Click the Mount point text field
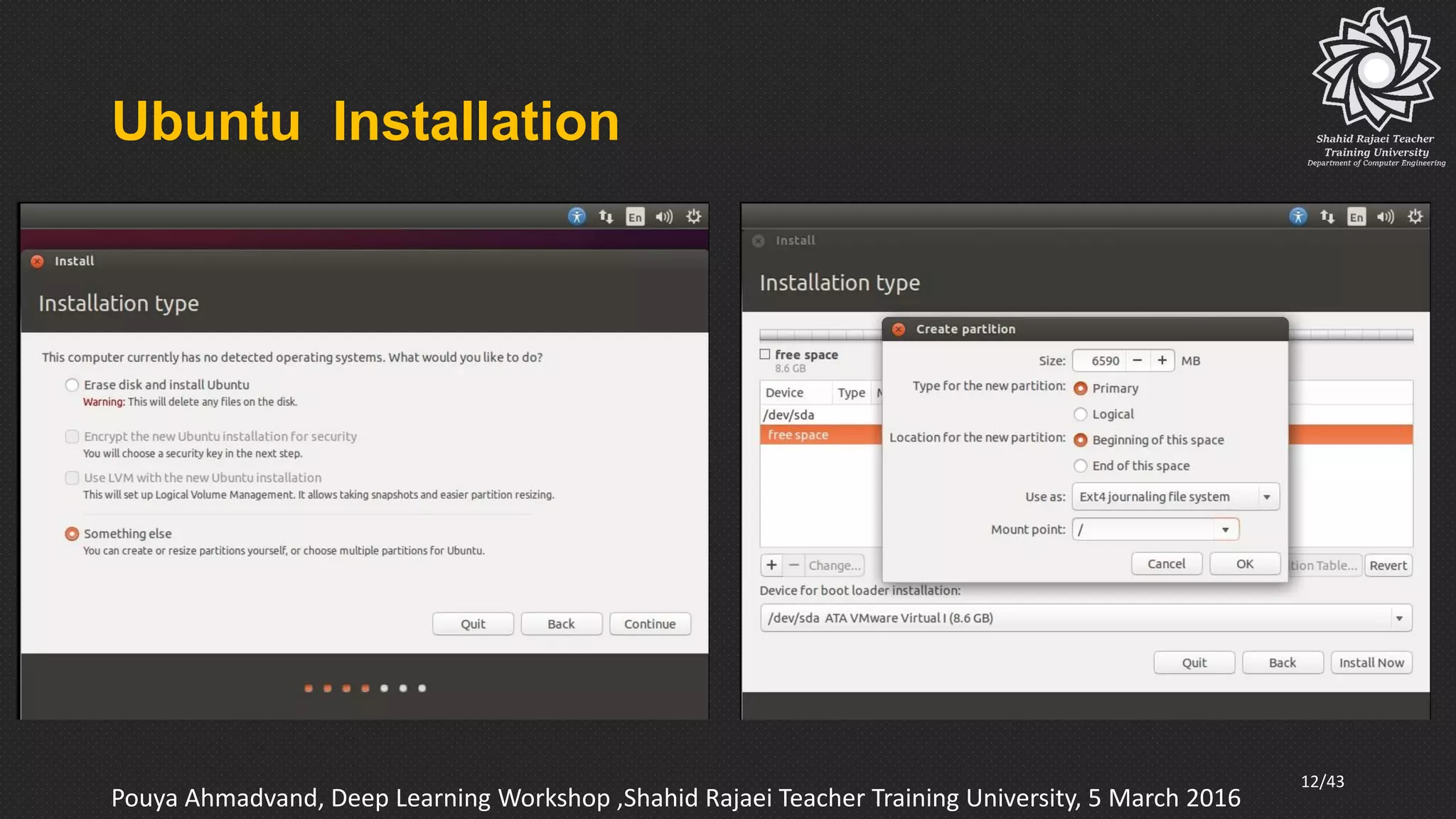 tap(1143, 530)
